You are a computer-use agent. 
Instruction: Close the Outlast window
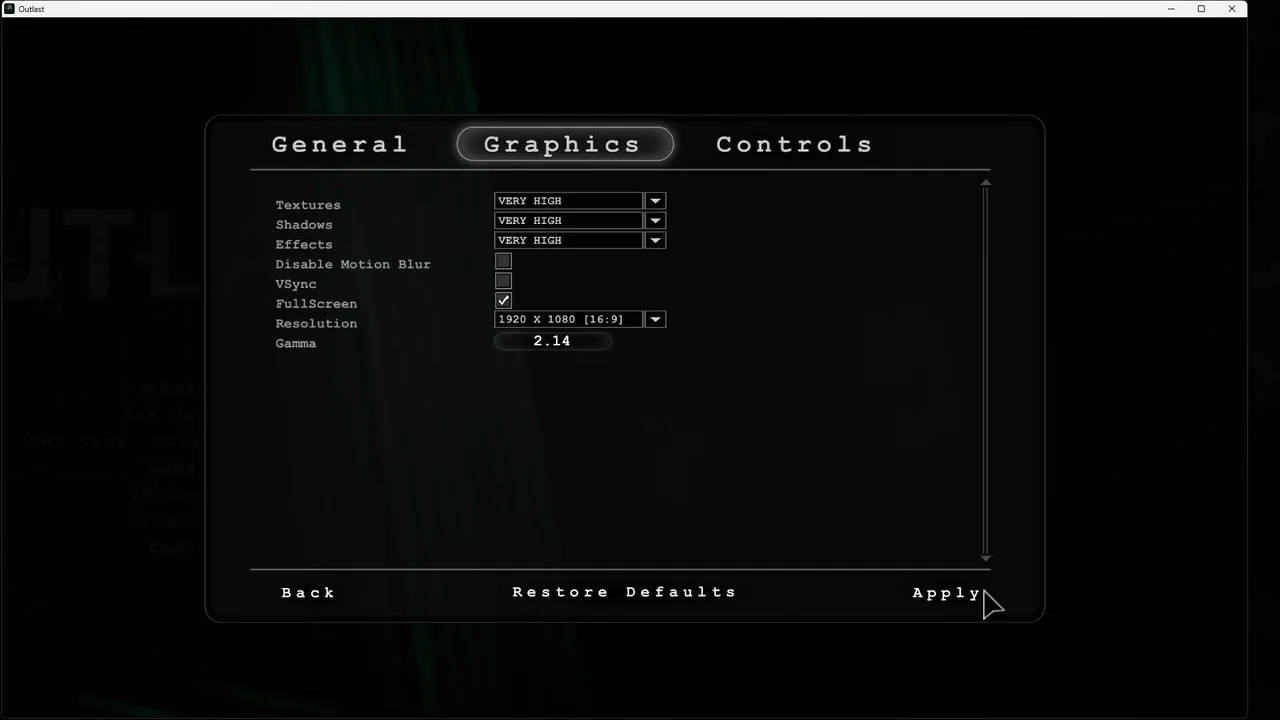click(1232, 9)
